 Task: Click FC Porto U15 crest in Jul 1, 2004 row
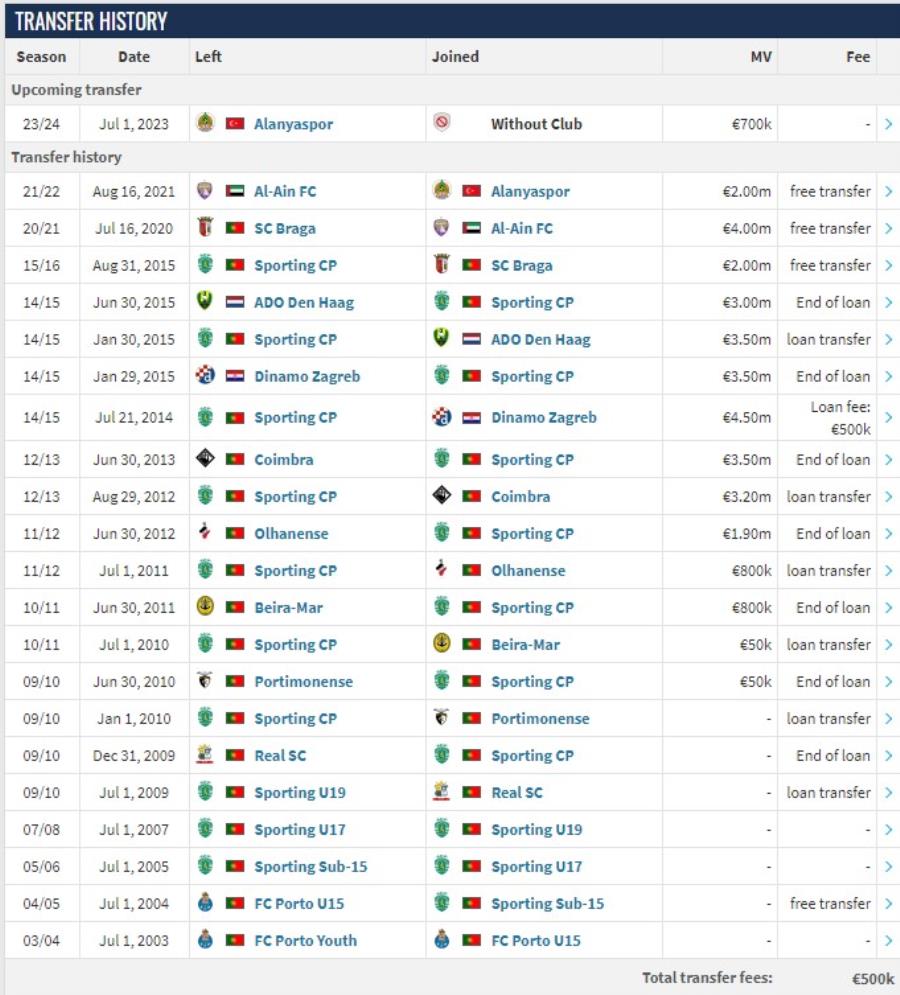(205, 902)
